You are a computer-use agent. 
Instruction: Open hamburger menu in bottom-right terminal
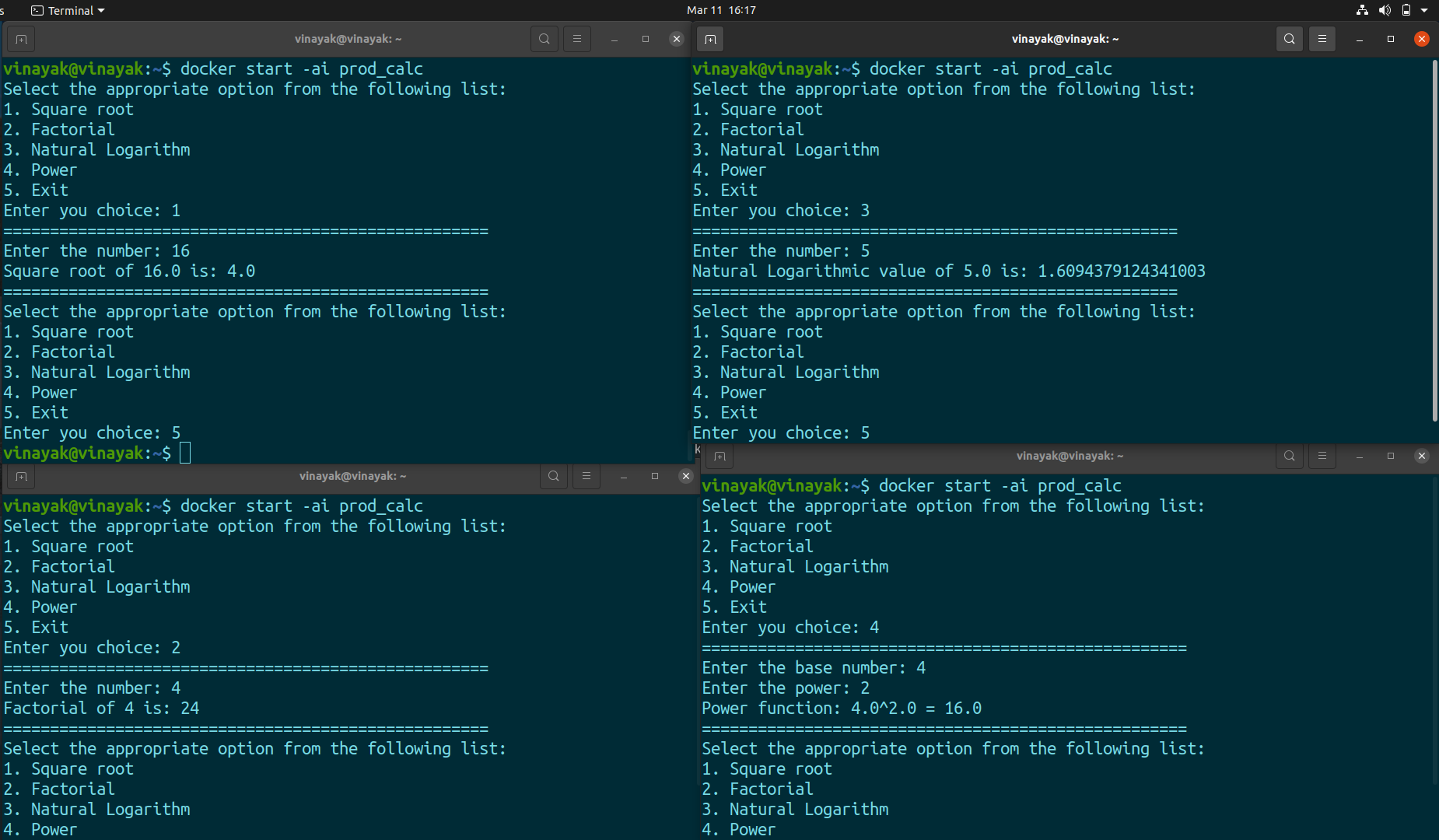1322,456
